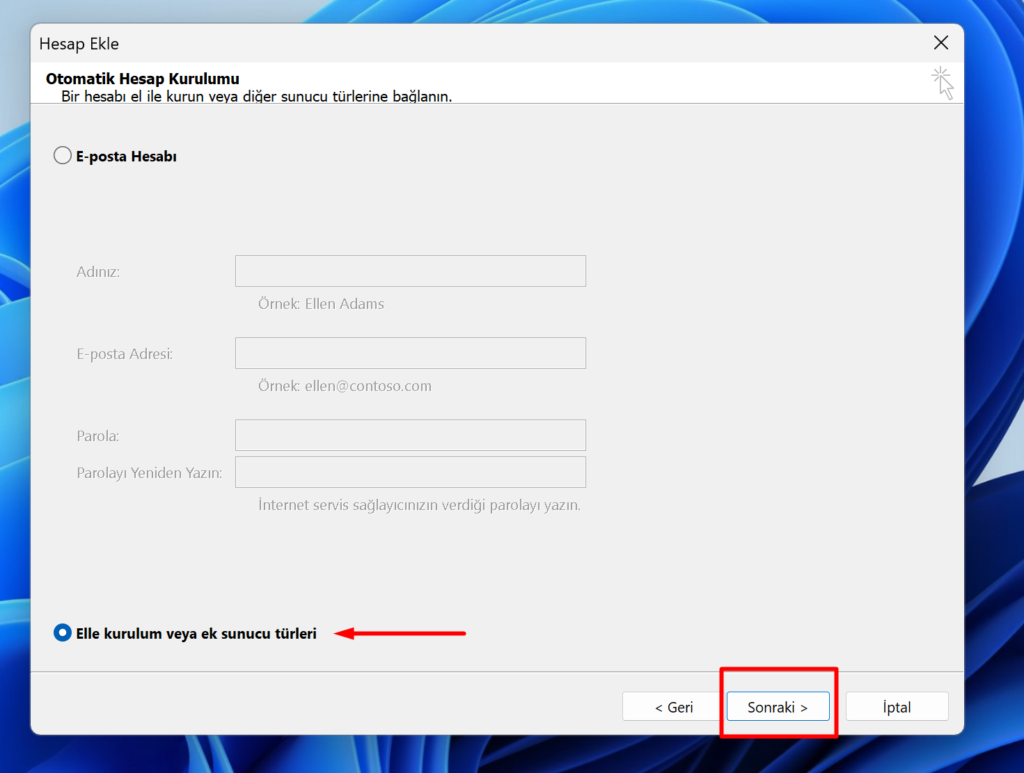Click the Adınız: label
The width and height of the screenshot is (1024, 773).
click(x=98, y=272)
